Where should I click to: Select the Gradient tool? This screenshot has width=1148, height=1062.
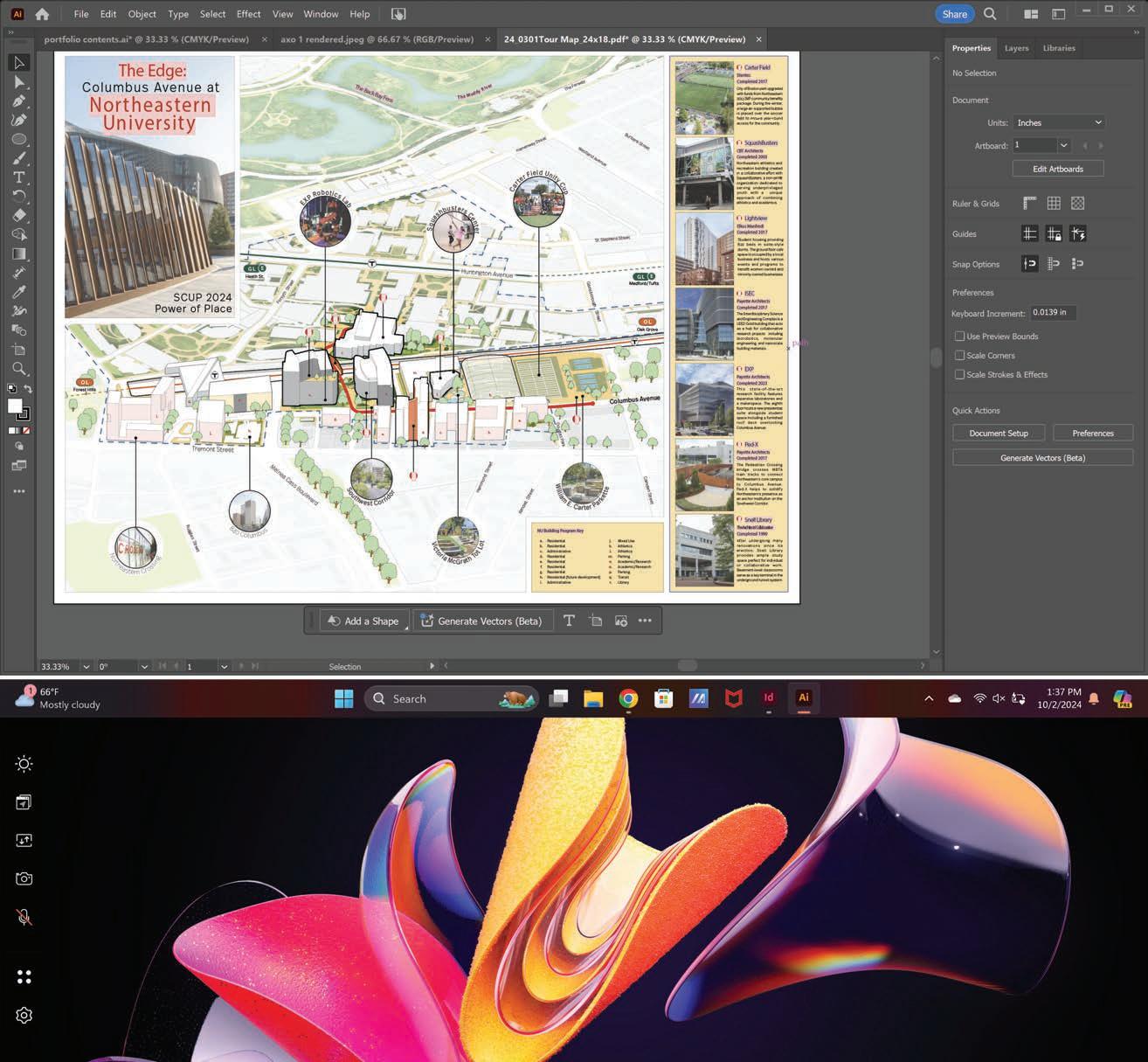click(18, 253)
